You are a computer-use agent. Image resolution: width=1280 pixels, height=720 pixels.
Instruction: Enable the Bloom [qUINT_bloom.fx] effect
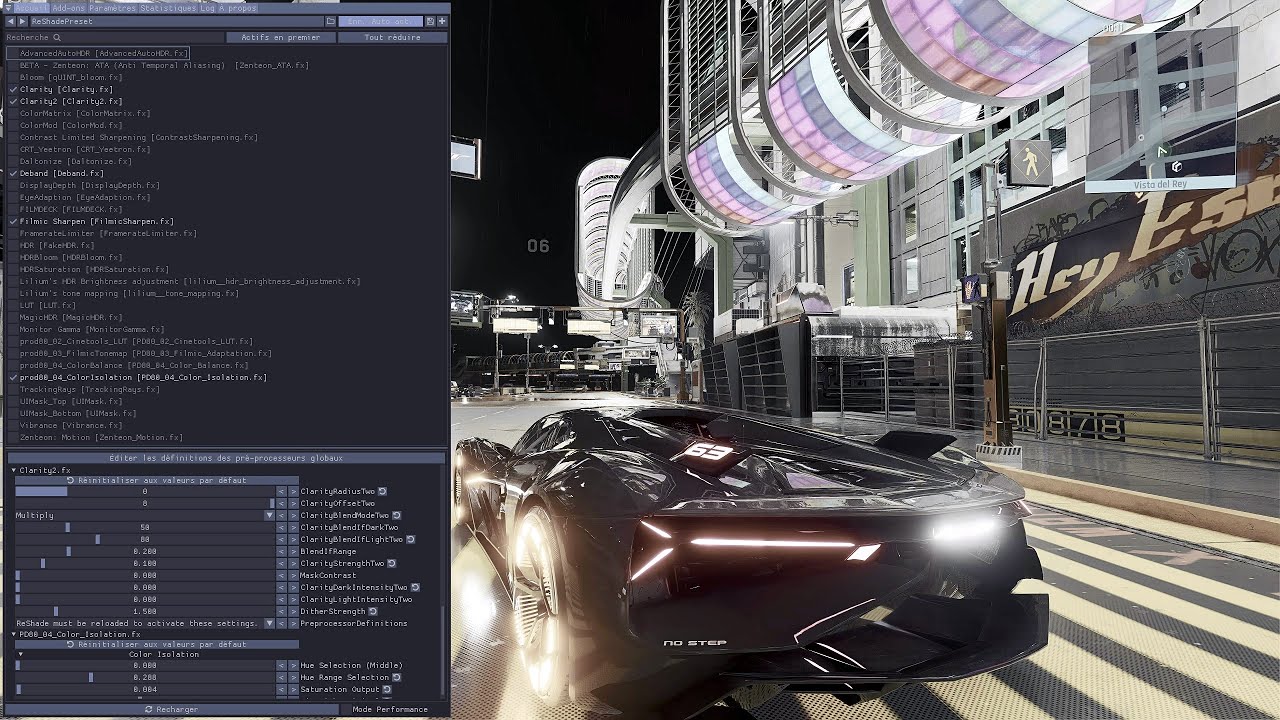[x=14, y=78]
